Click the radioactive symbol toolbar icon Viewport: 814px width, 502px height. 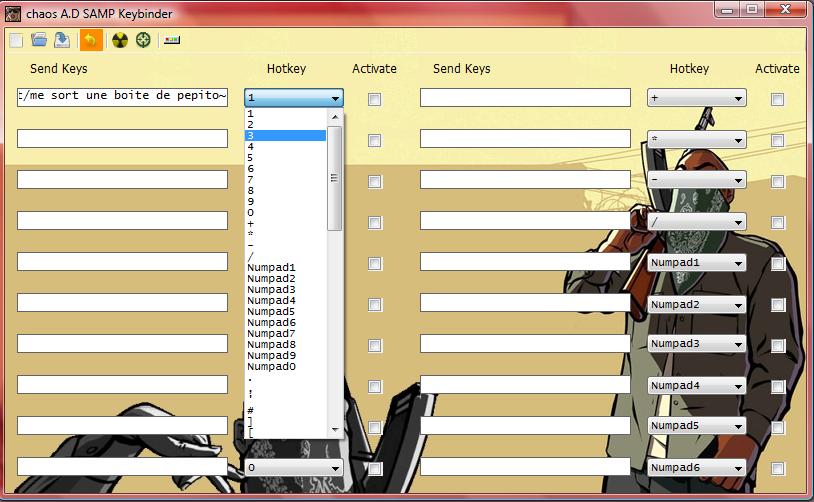tap(120, 40)
